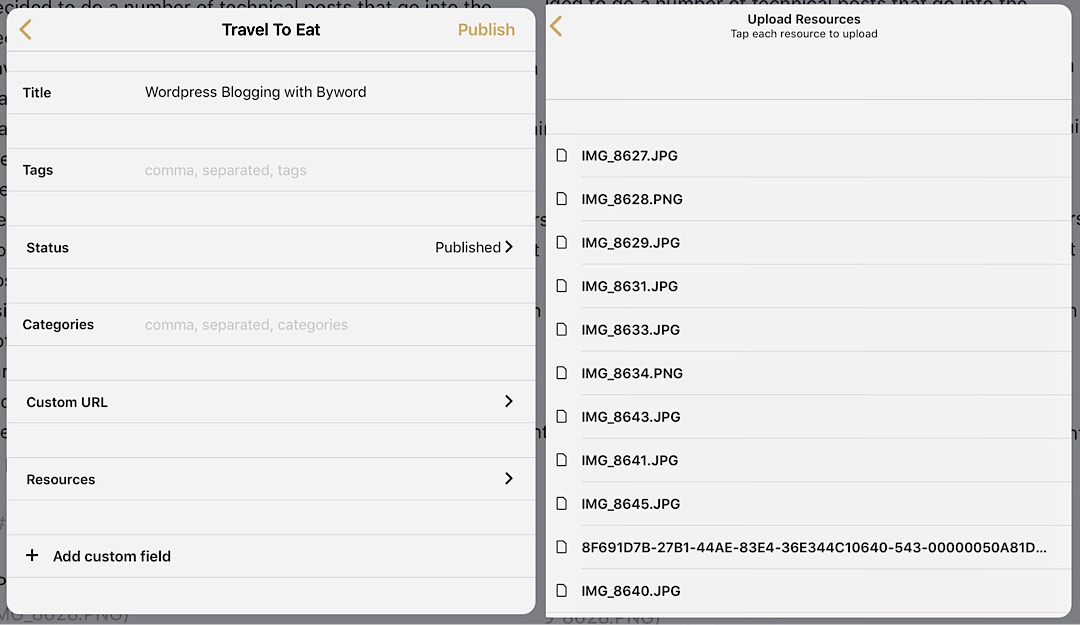Open Custom URL chevron
Viewport: 1080px width, 625px height.
coord(509,401)
